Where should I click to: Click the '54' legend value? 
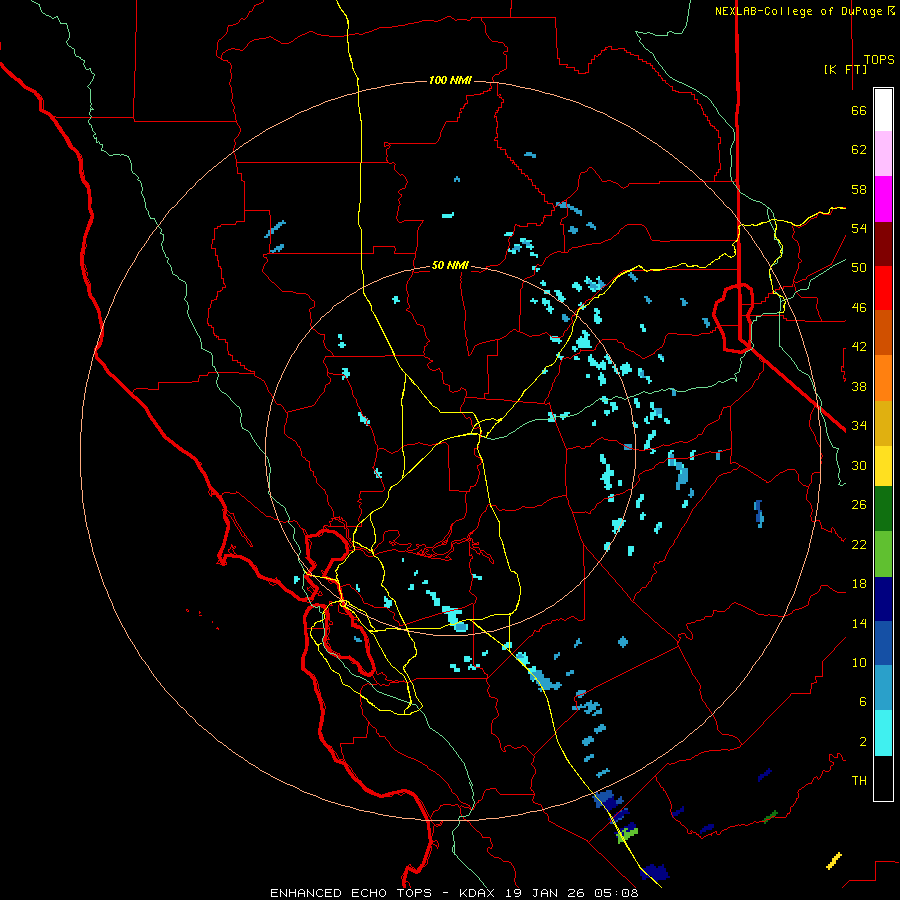point(859,228)
